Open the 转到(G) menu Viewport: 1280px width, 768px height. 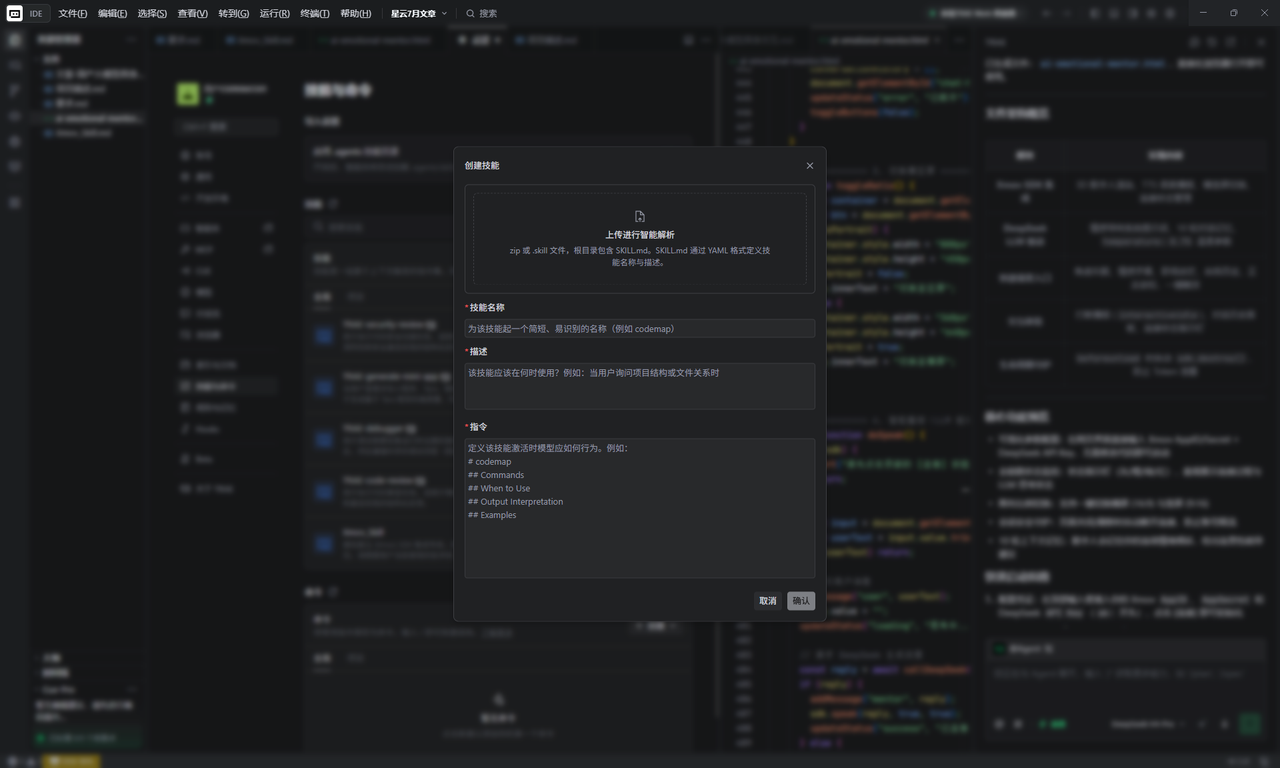[234, 14]
